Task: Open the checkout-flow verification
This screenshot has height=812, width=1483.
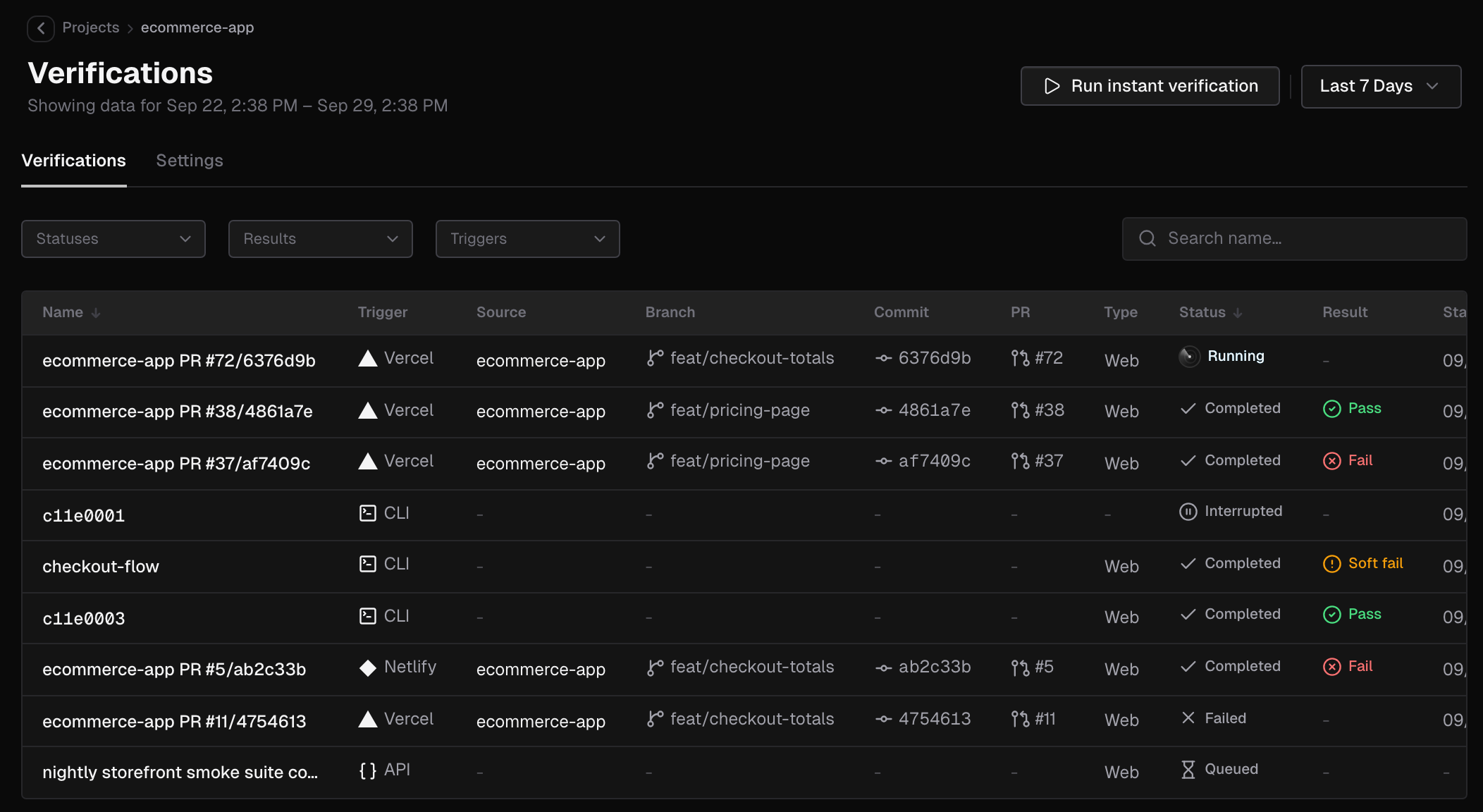Action: (x=101, y=567)
